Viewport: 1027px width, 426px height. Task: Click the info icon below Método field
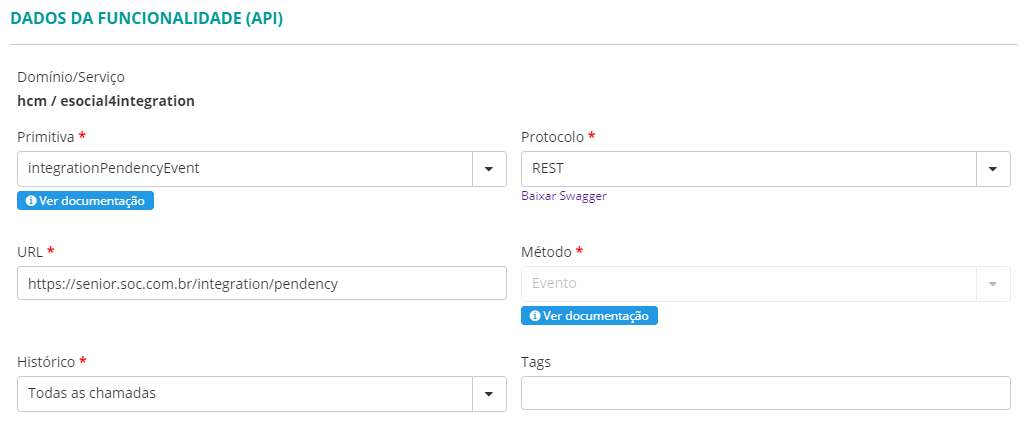535,316
